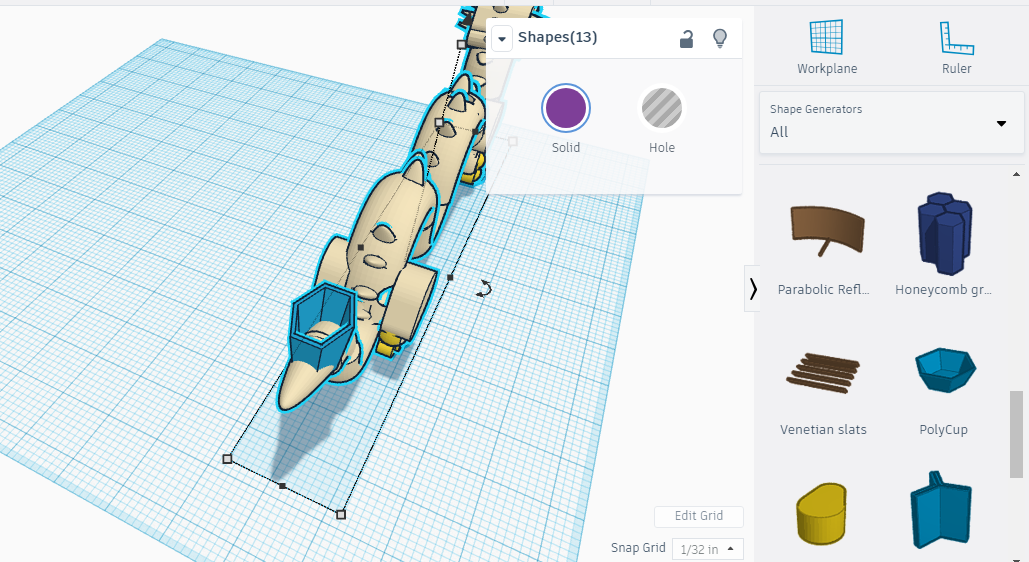Click the Parabolic Refl... label

[x=823, y=290]
